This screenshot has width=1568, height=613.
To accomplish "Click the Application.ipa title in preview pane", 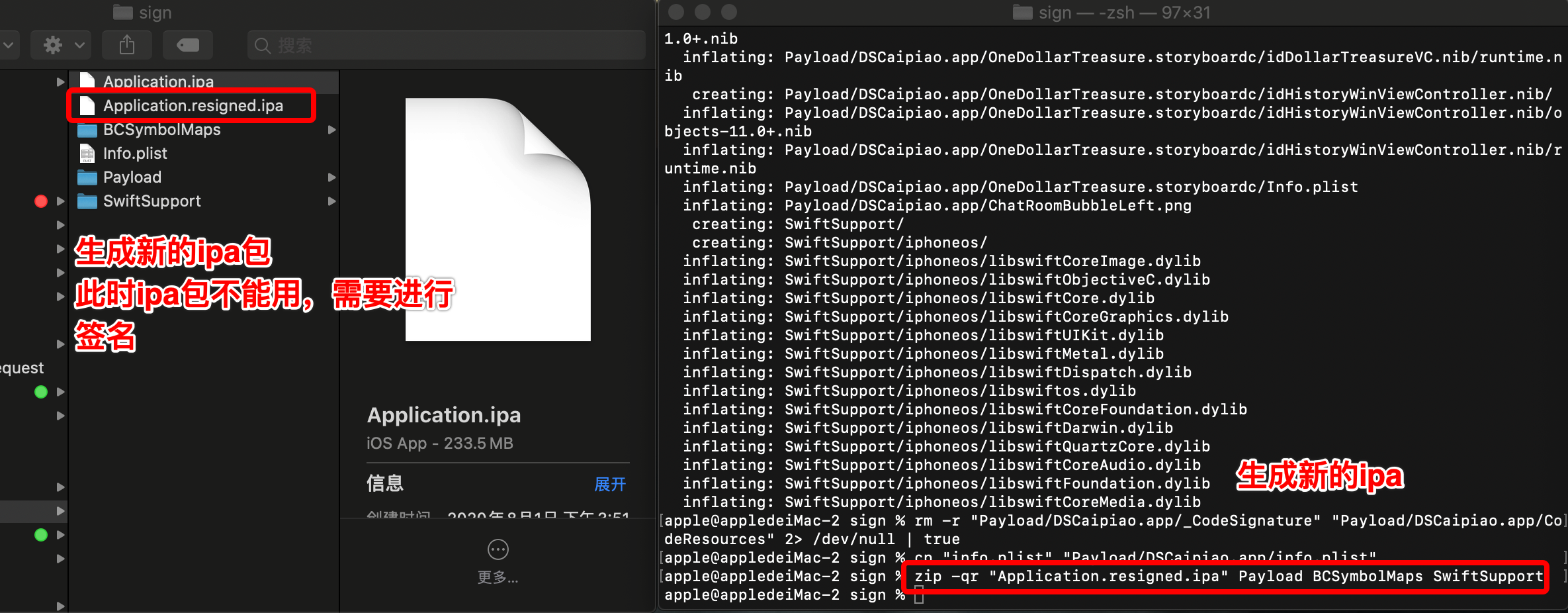I will click(444, 415).
